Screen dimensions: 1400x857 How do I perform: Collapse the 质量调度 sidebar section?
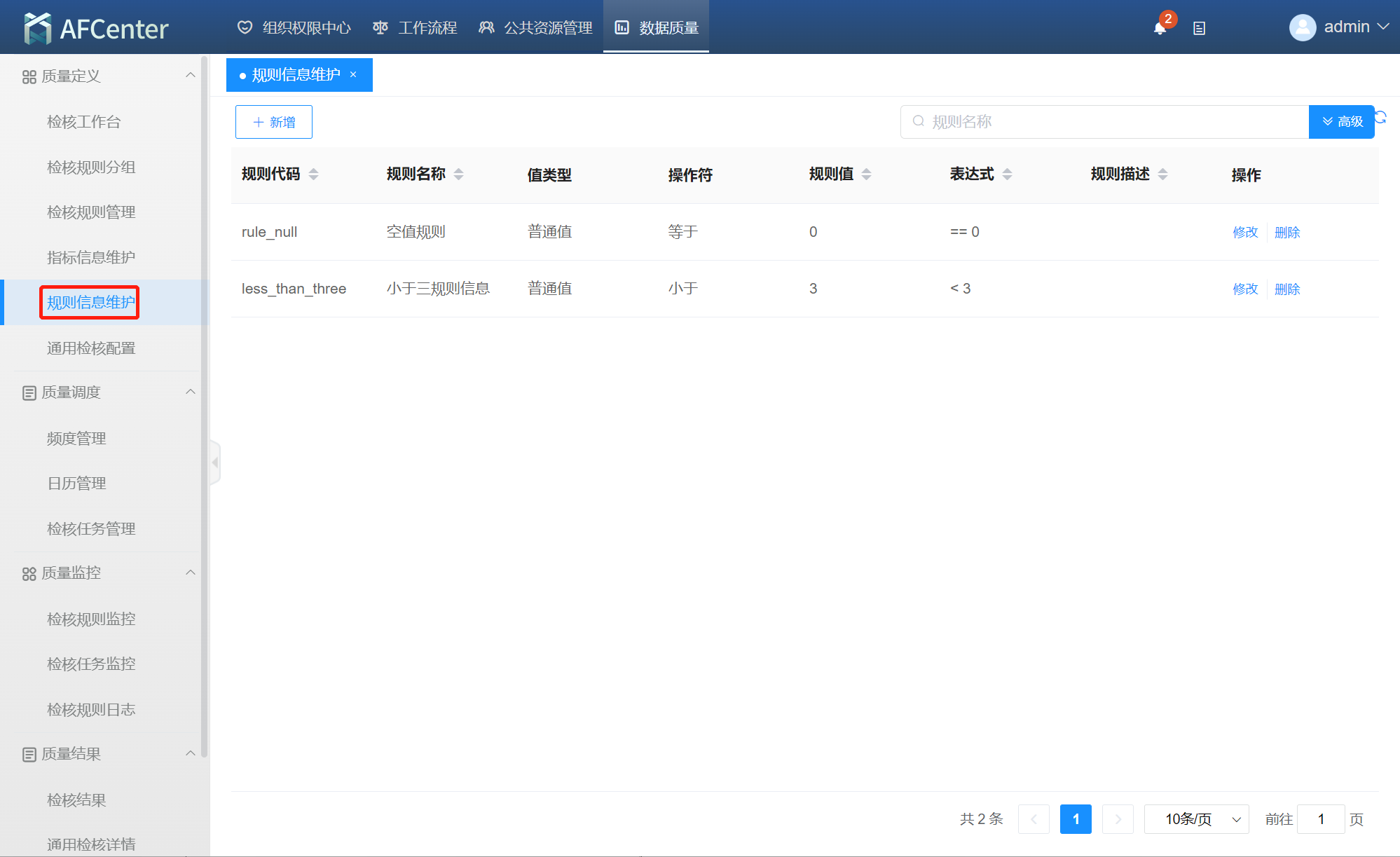[190, 392]
